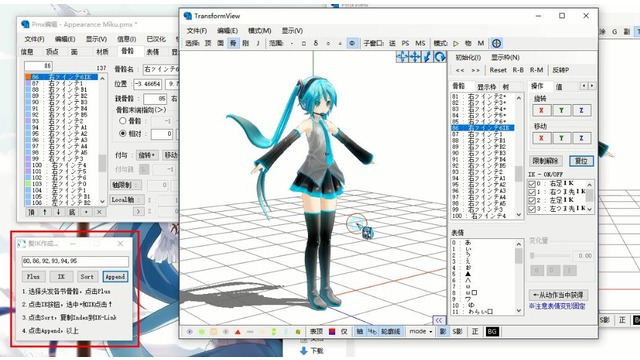Screen dimensions: 640x360
Task: Click the up arrow of the TransformView bone list
Action: (519, 98)
